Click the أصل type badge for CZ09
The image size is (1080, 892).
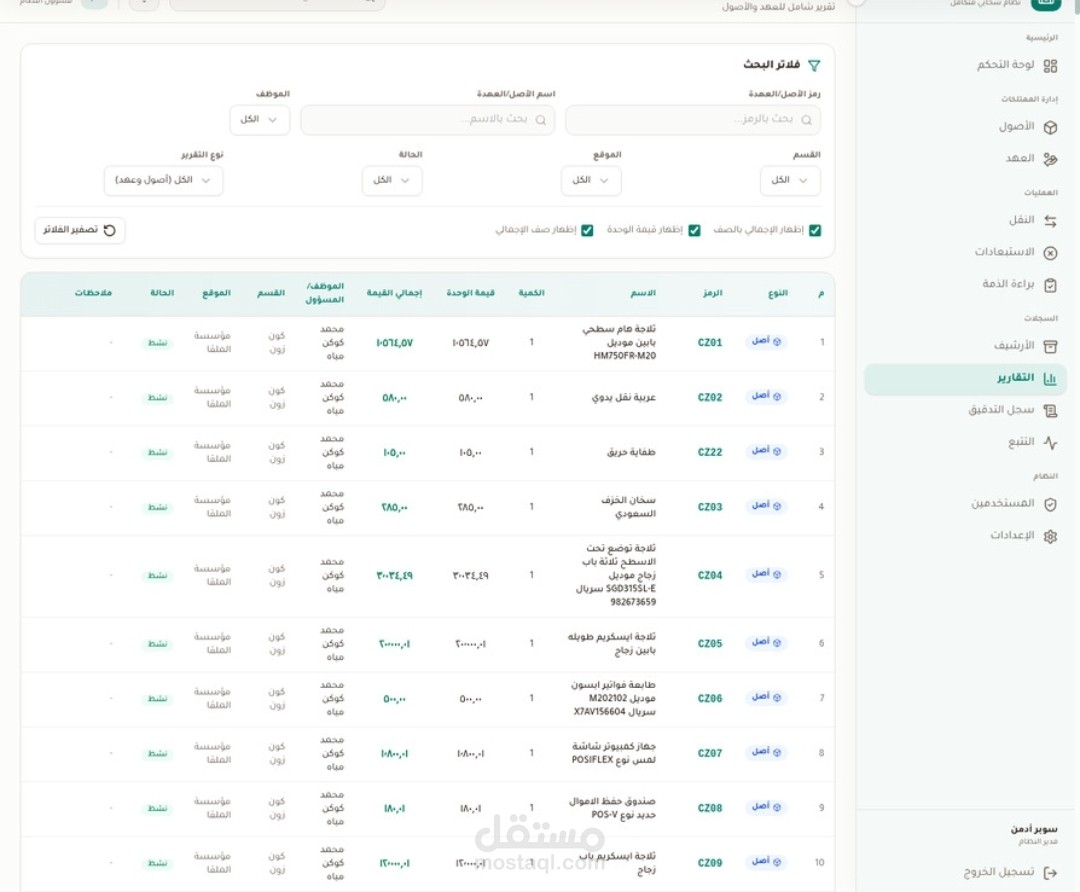pyautogui.click(x=766, y=861)
